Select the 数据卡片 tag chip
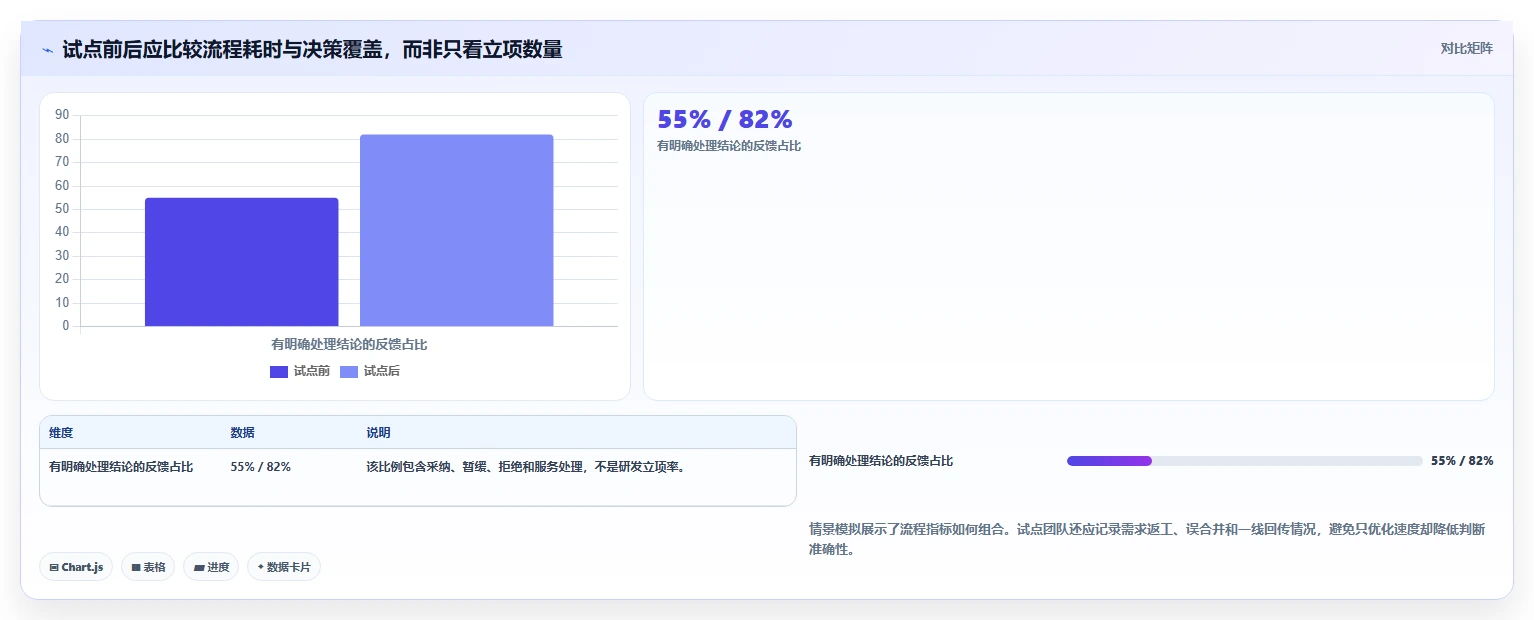This screenshot has width=1534, height=620. [284, 567]
